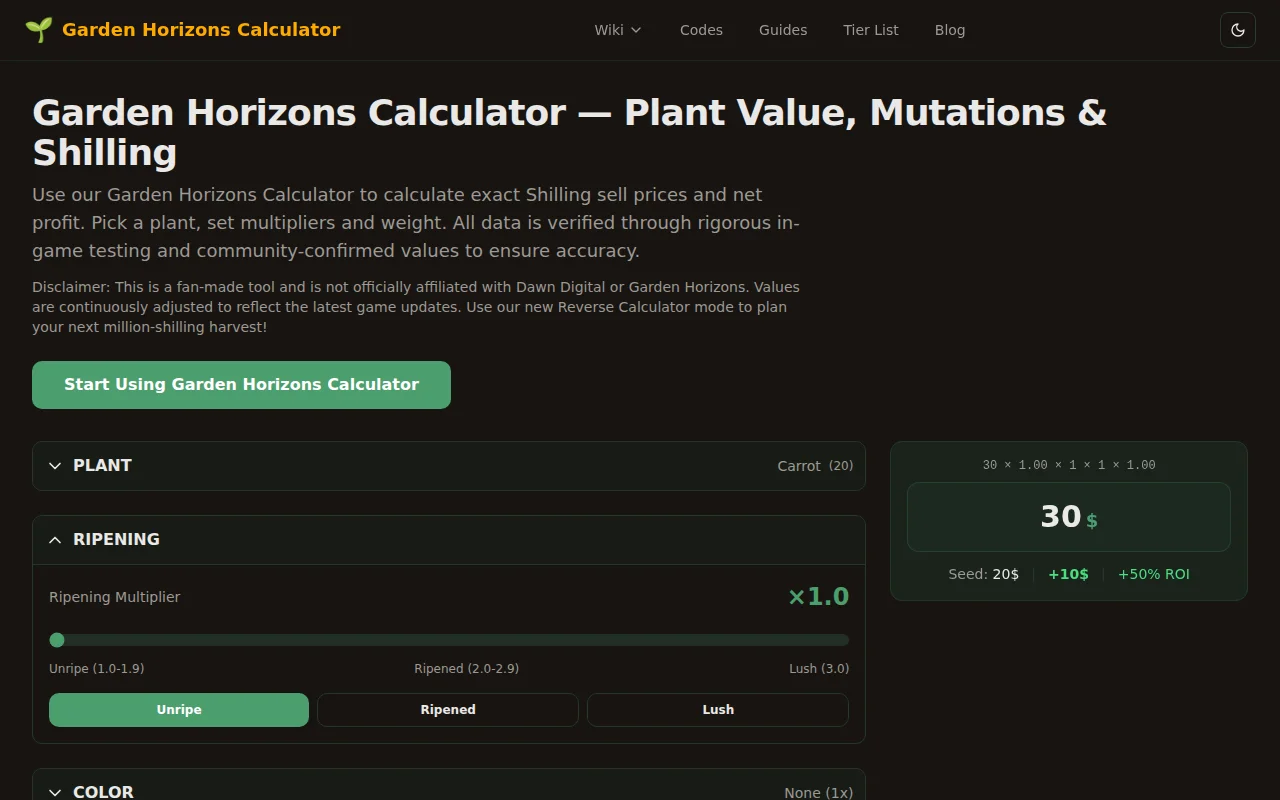Viewport: 1280px width, 800px height.
Task: Click the None (1x) color value
Action: coord(819,792)
